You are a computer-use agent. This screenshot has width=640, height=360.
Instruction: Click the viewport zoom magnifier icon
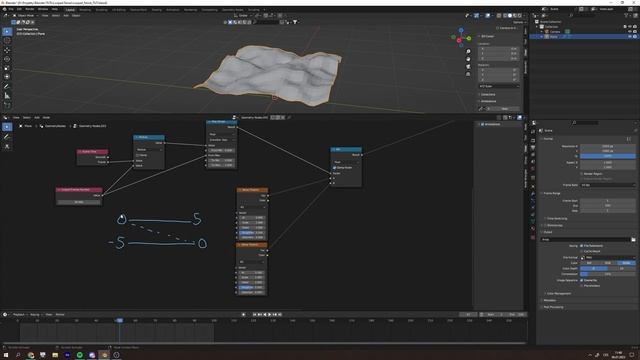468,51
